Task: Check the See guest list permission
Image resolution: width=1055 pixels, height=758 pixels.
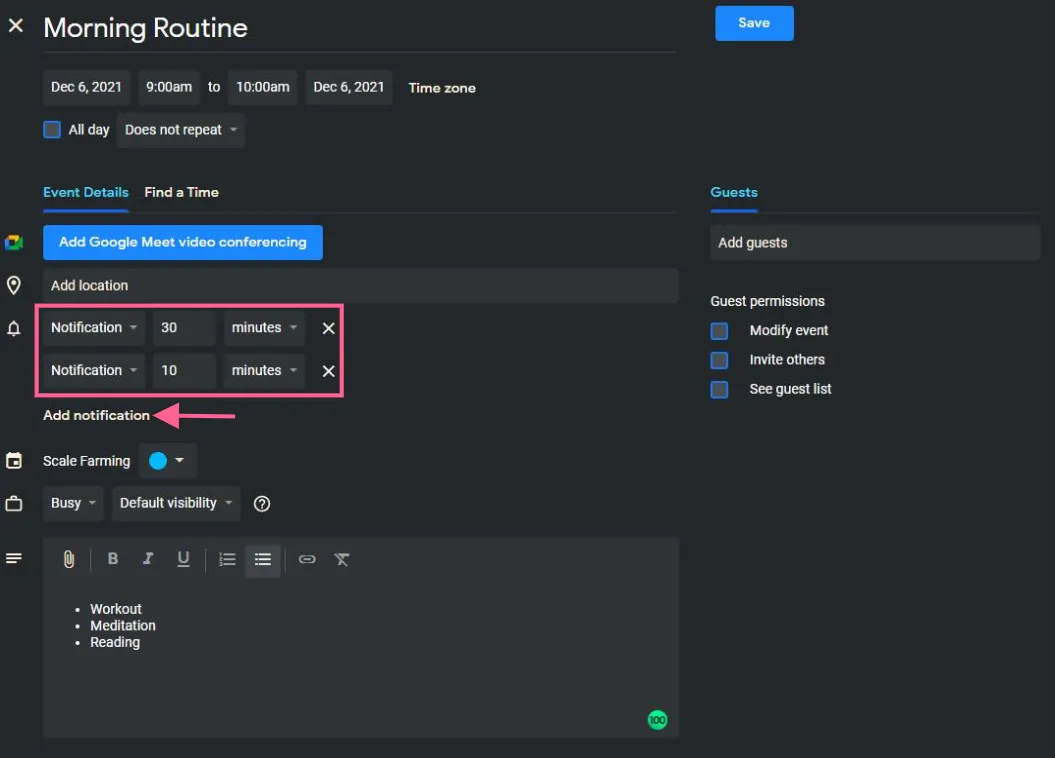Action: pyautogui.click(x=719, y=389)
